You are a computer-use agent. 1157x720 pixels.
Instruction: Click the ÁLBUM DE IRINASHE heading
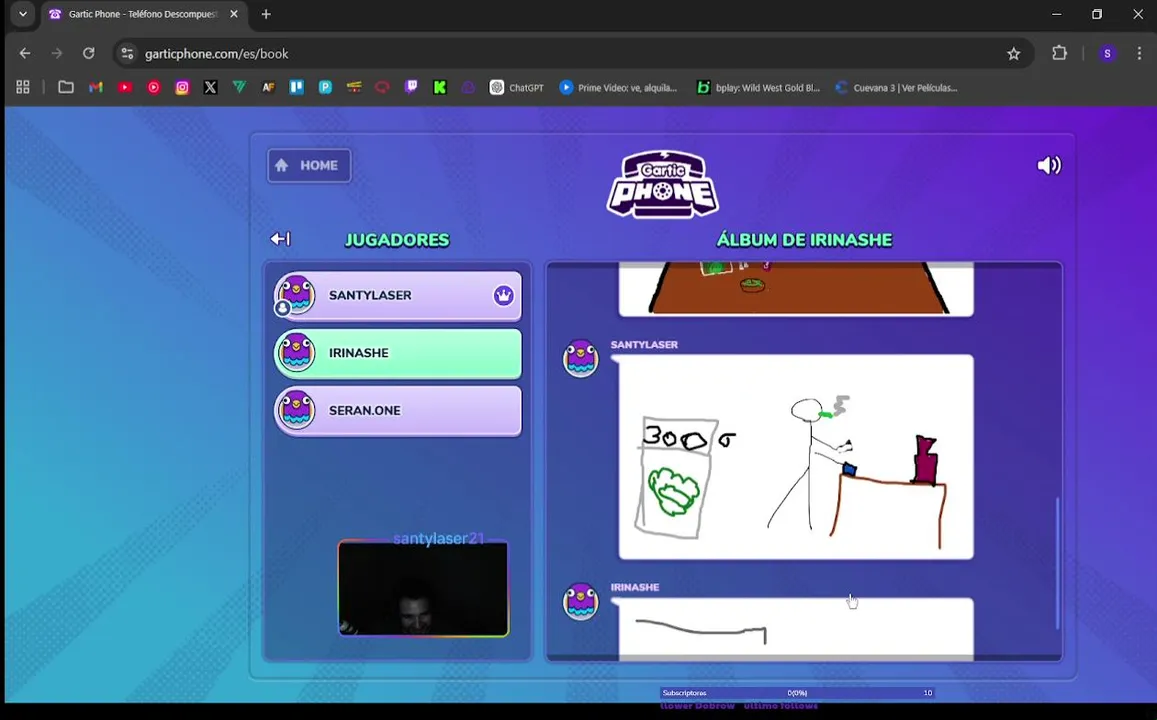pos(804,240)
